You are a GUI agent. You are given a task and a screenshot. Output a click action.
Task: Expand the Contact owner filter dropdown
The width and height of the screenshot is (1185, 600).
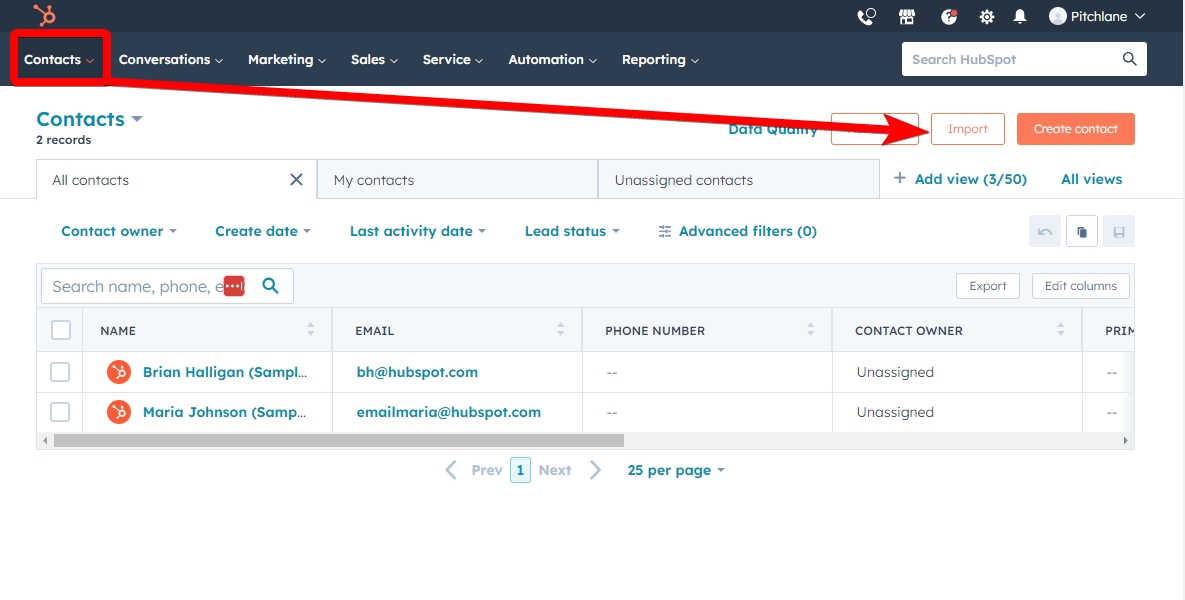point(118,231)
